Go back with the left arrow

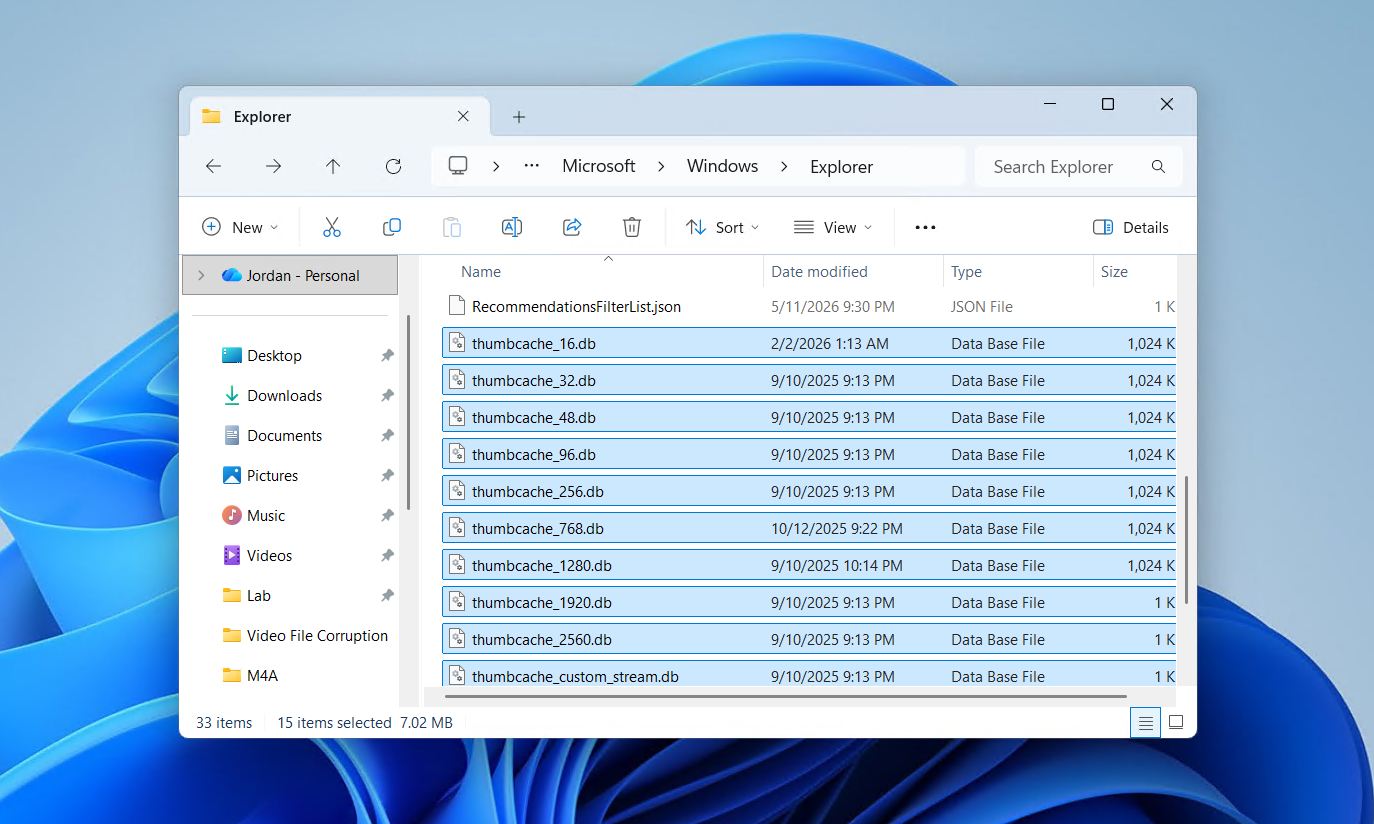coord(213,166)
